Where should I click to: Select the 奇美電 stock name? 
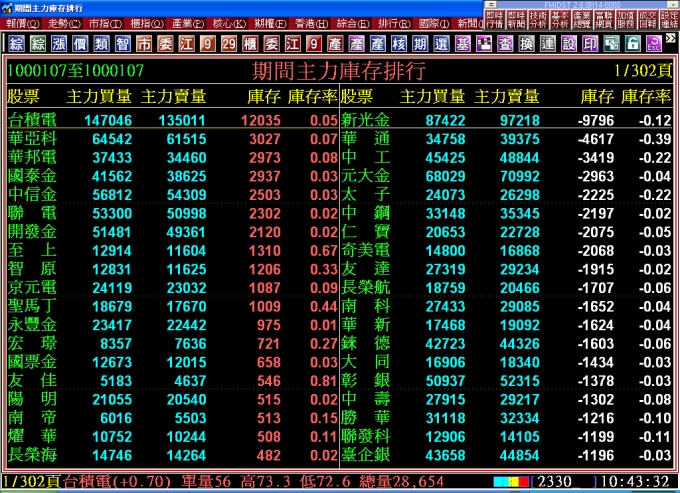[x=366, y=250]
